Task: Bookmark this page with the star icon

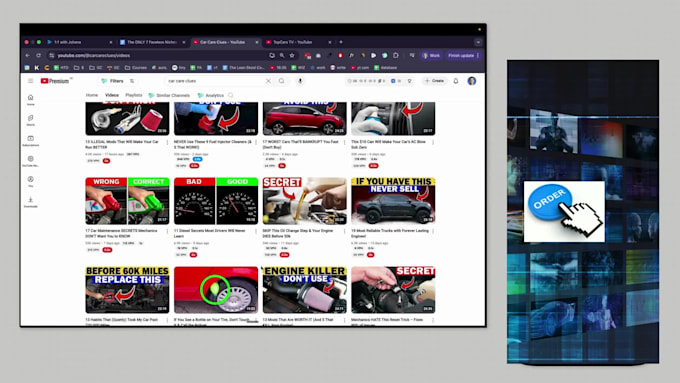Action: (292, 56)
